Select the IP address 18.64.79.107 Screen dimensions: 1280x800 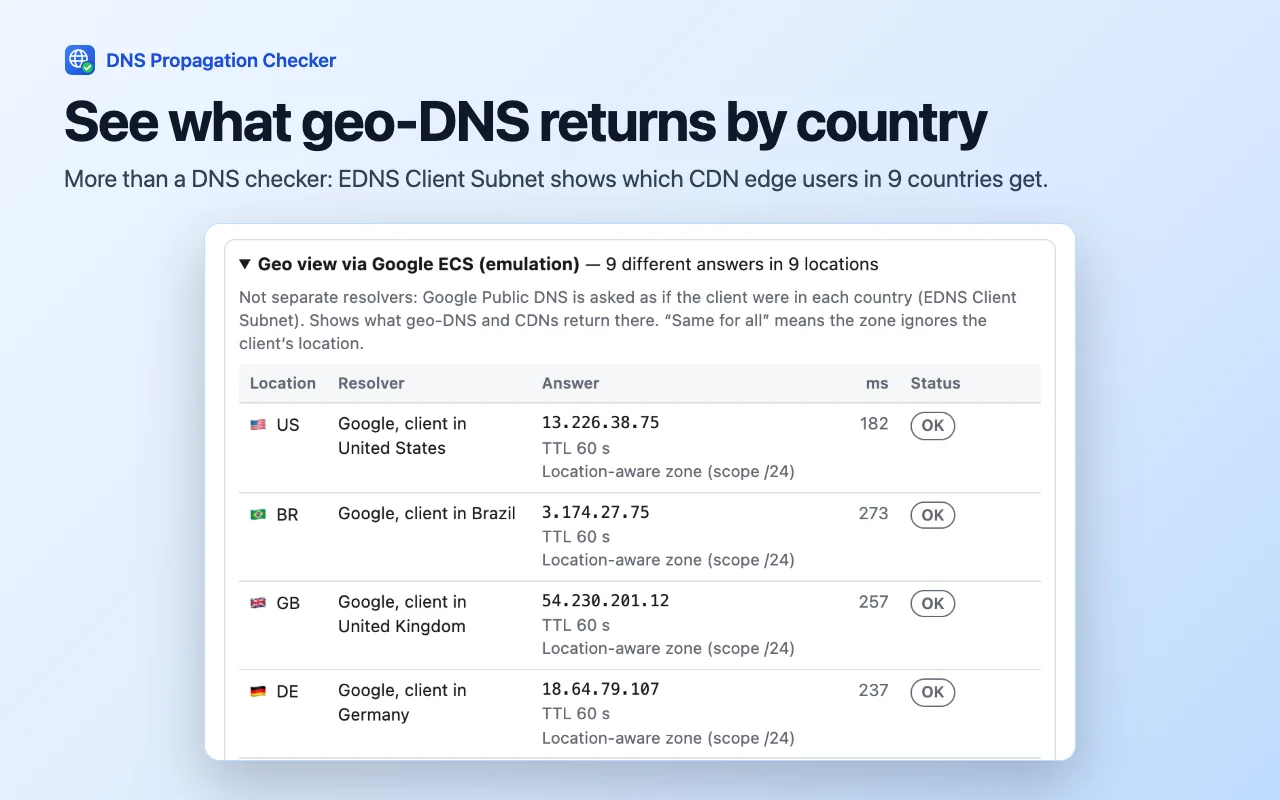coord(600,689)
